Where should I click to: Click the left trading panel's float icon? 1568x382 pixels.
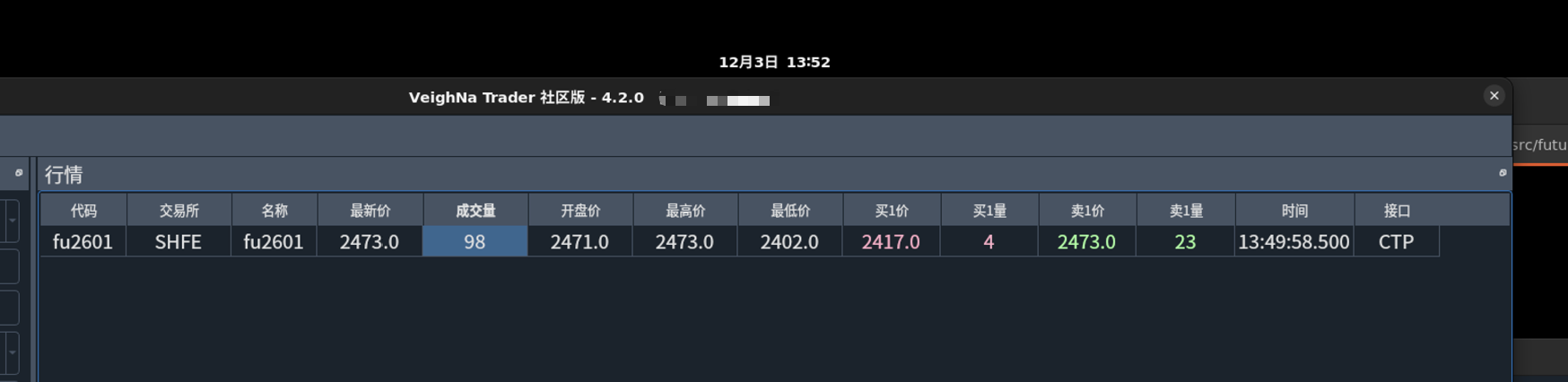[18, 173]
